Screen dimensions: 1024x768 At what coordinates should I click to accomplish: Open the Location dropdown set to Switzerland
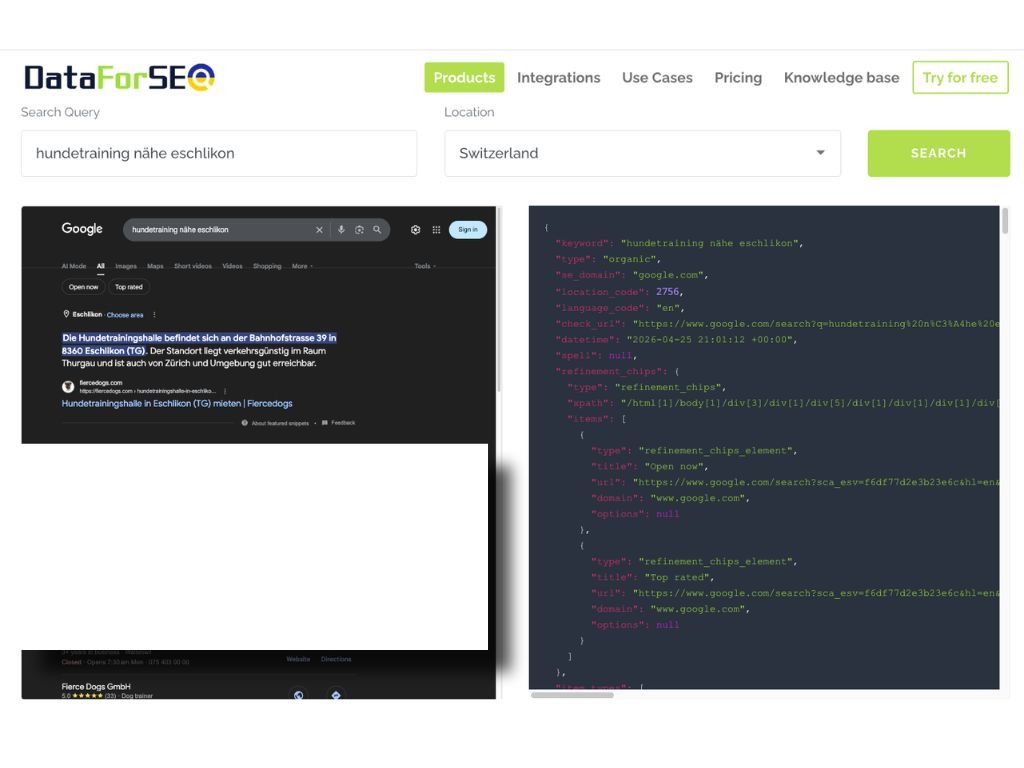(643, 153)
